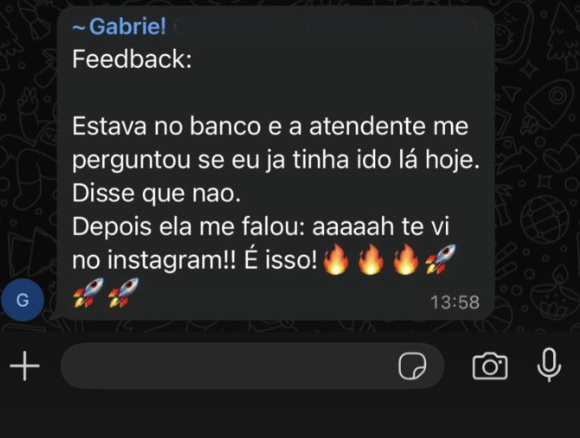Tap the third fire emoji

[x=405, y=260]
